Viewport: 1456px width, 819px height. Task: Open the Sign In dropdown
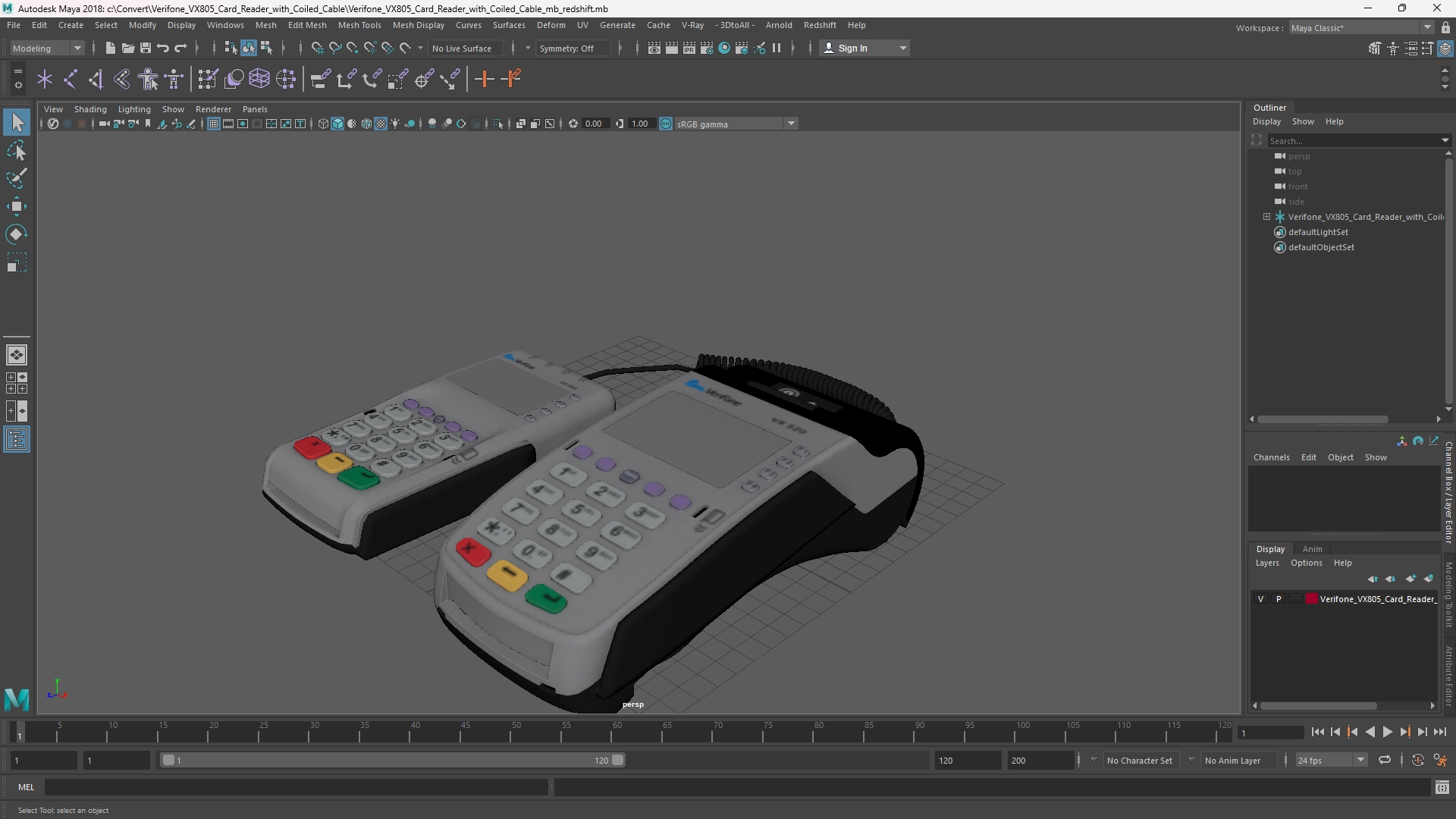tap(864, 48)
